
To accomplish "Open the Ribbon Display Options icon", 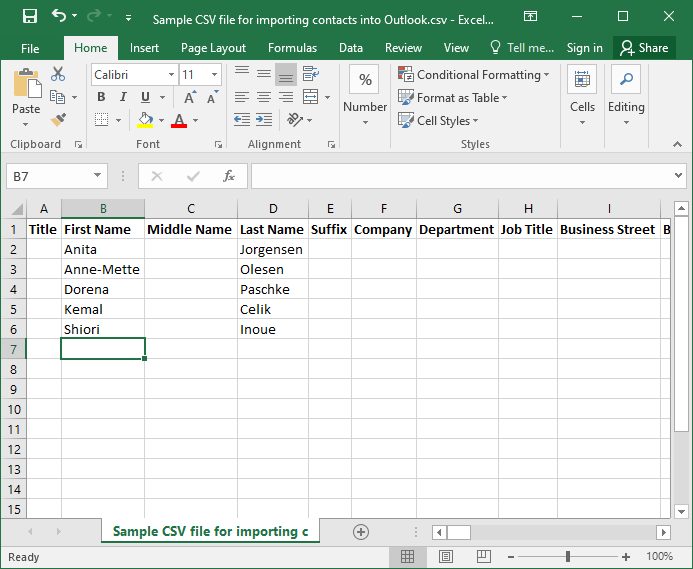I will pos(530,17).
